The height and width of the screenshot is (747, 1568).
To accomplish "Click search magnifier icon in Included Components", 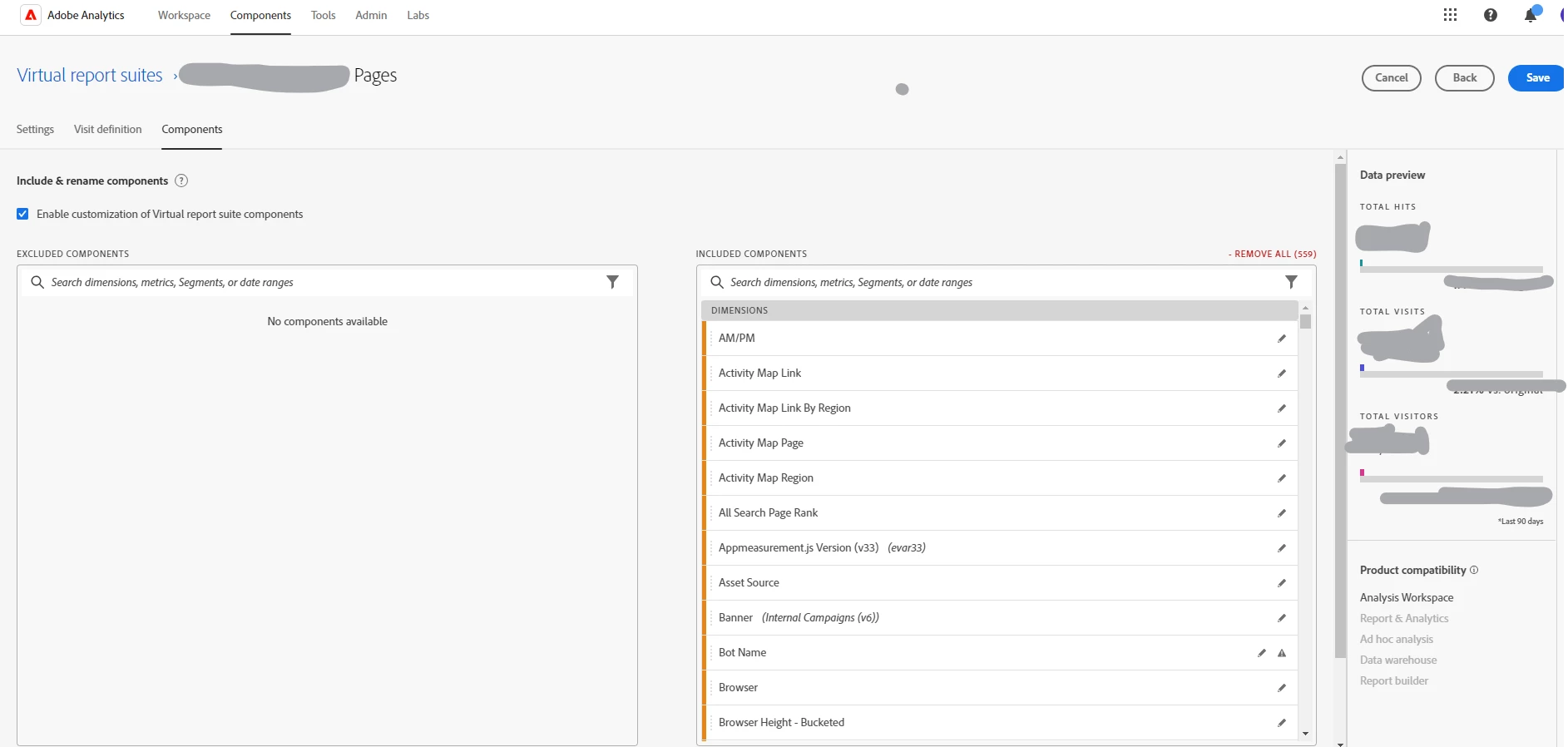I will coord(716,282).
